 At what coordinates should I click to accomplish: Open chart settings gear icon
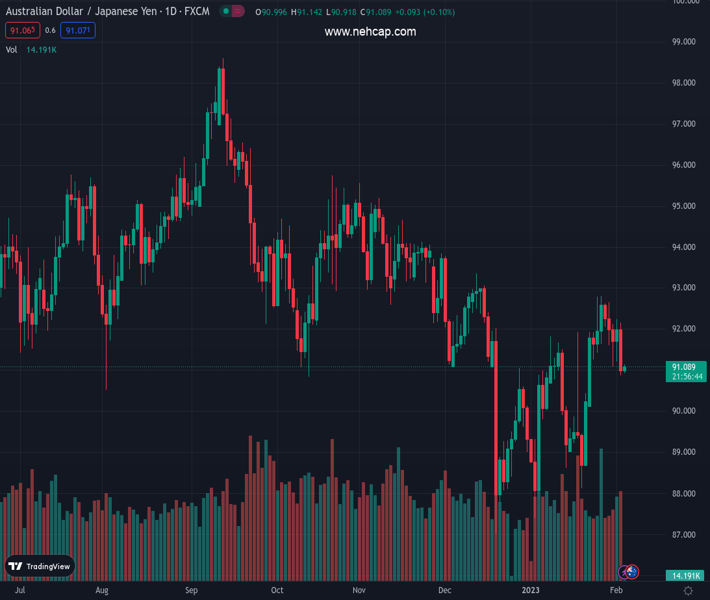point(688,591)
